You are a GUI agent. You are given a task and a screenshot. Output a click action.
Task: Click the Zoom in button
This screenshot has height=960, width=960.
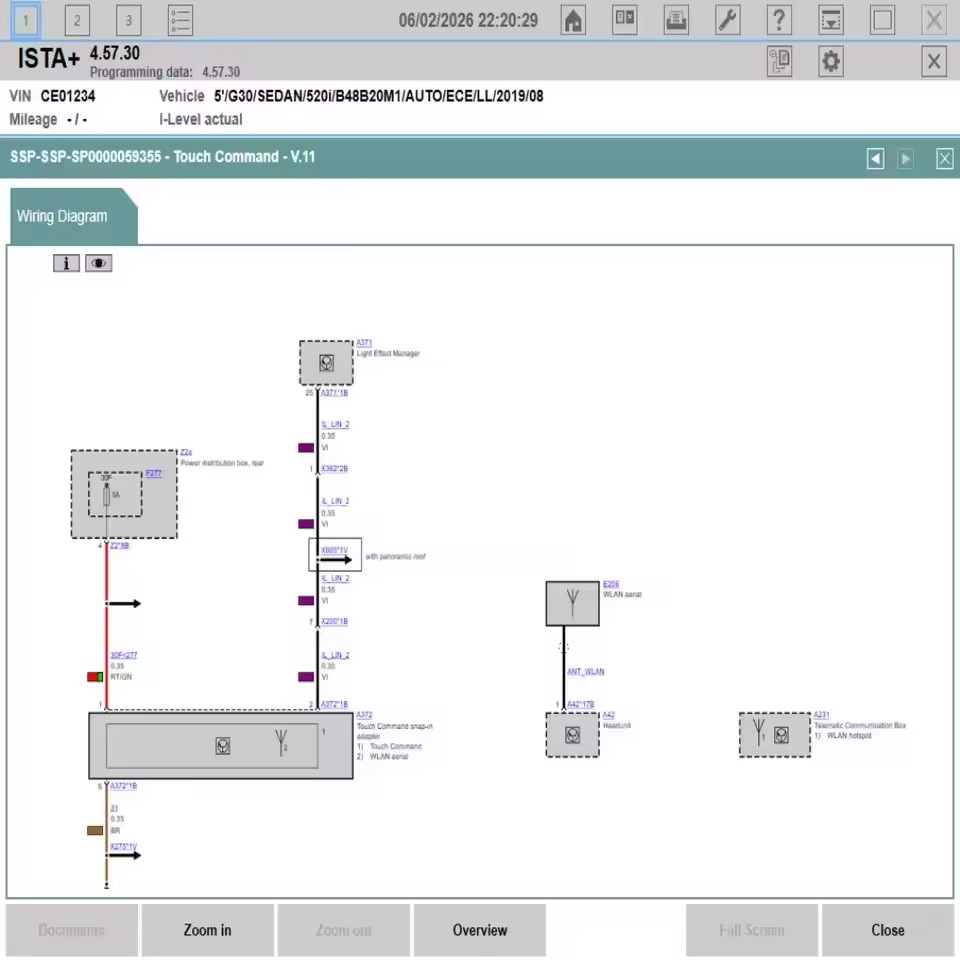pos(208,930)
